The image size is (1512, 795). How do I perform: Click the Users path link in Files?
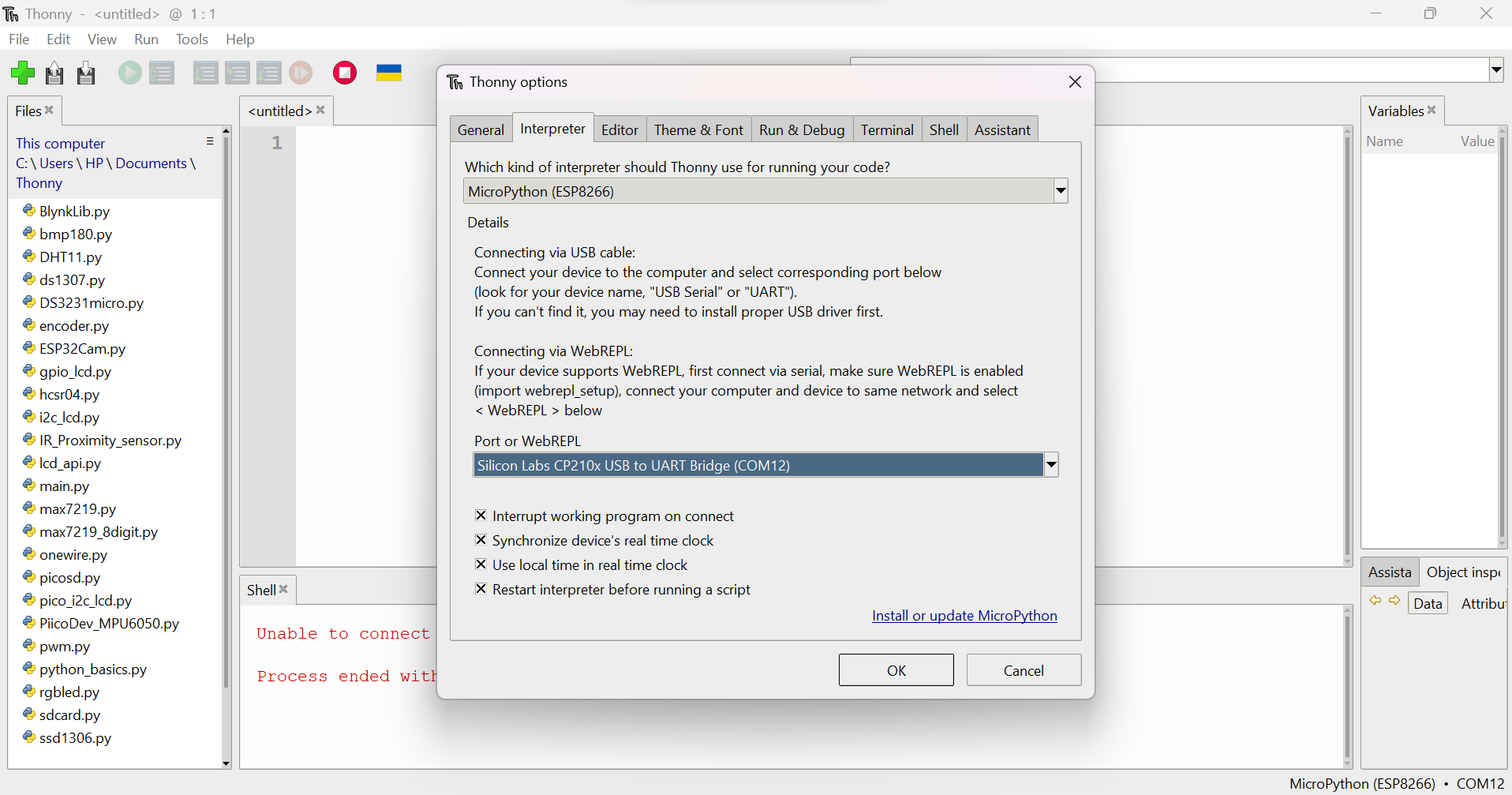[x=57, y=163]
